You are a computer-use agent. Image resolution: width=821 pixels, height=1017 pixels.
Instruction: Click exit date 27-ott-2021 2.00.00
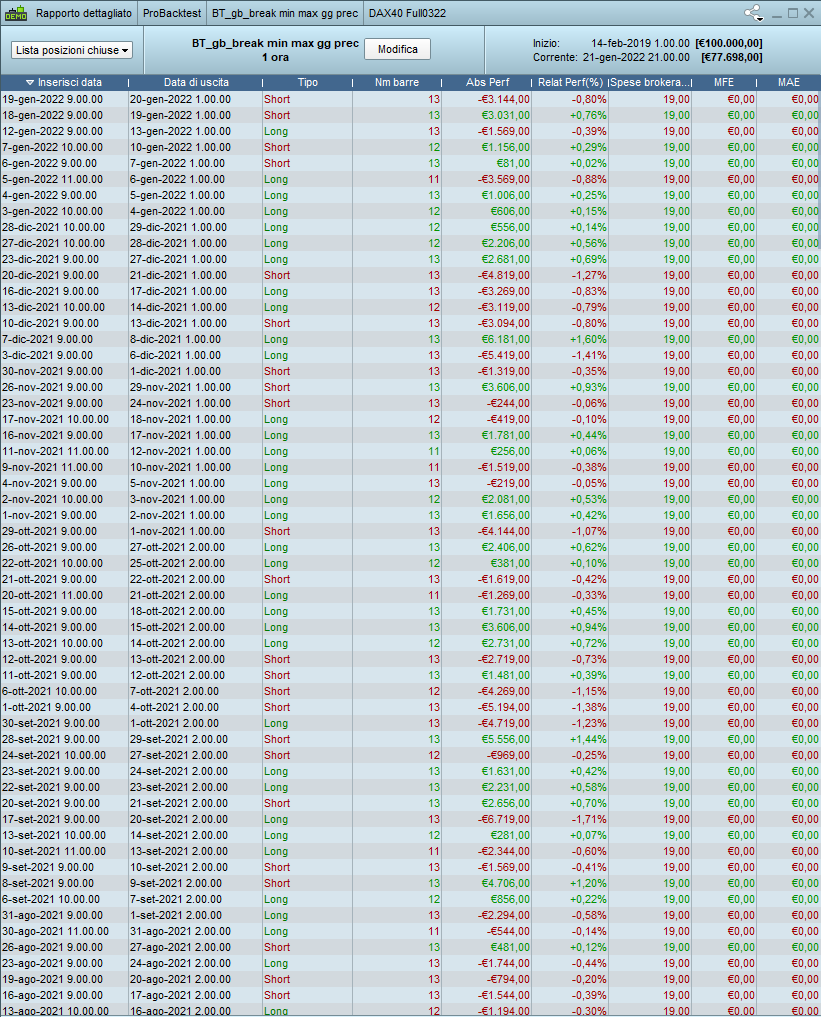(178, 547)
